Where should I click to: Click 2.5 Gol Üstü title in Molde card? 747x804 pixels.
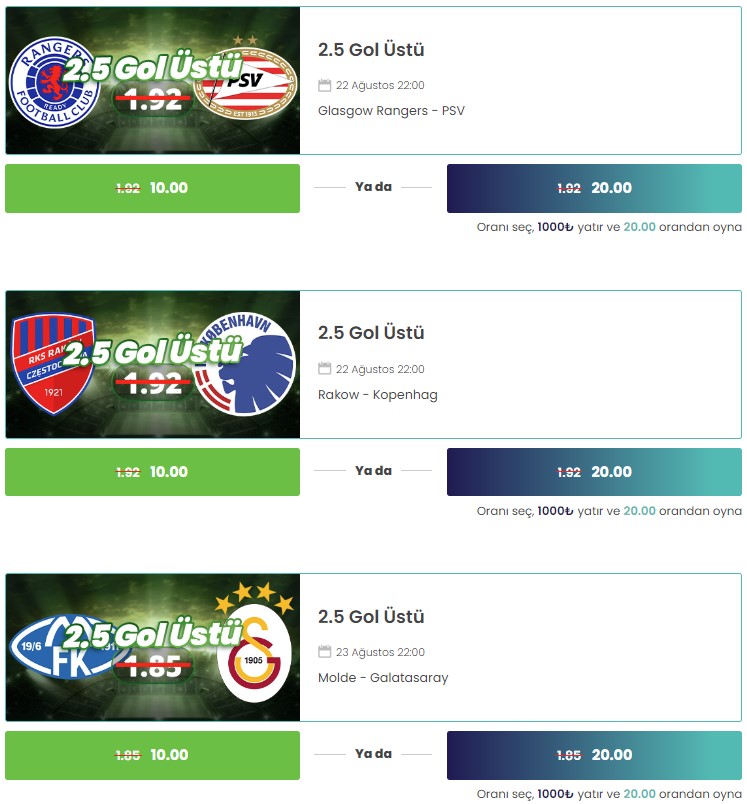coord(371,616)
